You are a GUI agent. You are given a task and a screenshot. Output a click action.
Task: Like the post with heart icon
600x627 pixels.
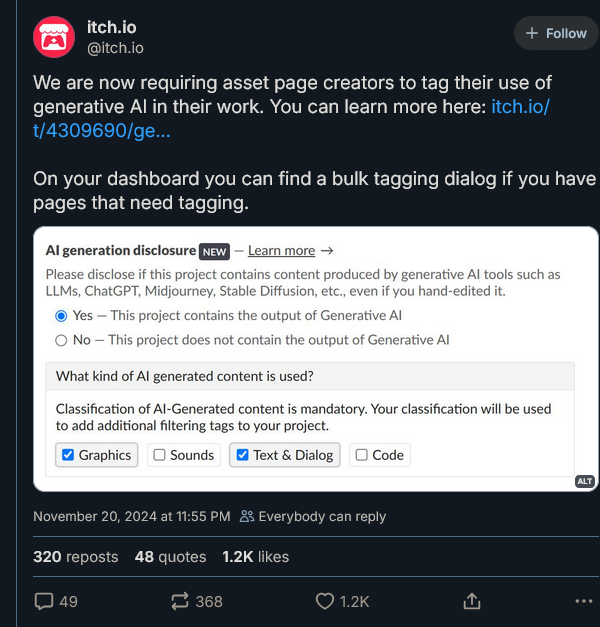(x=324, y=601)
